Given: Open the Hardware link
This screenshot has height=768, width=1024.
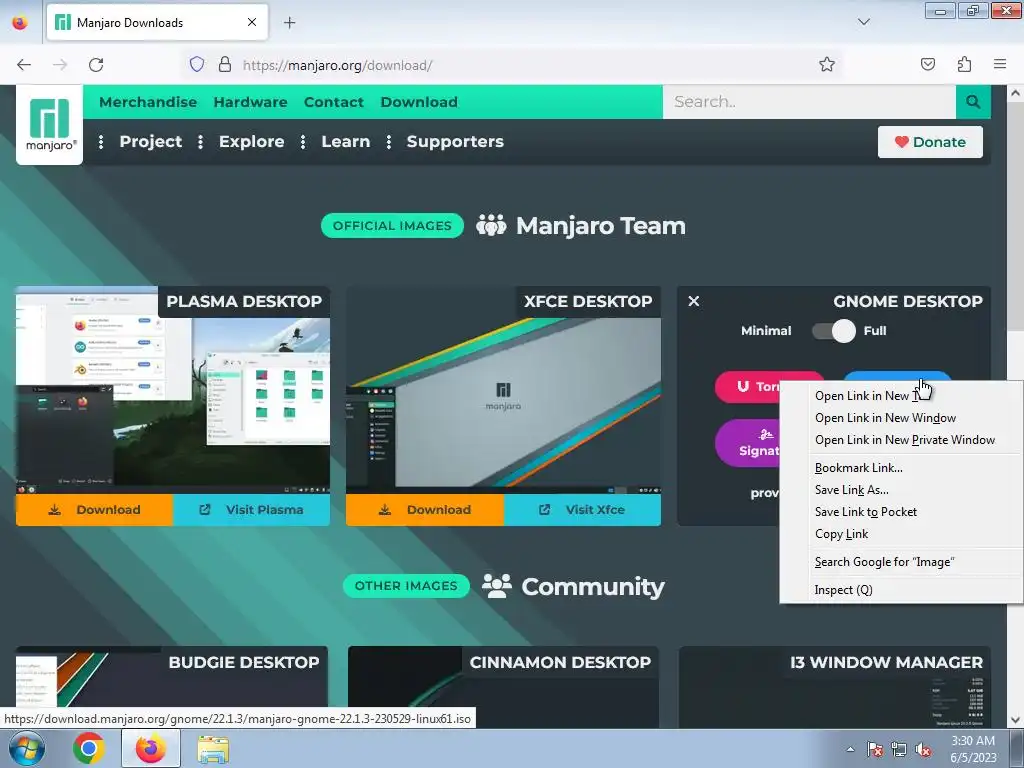Looking at the screenshot, I should pyautogui.click(x=250, y=102).
